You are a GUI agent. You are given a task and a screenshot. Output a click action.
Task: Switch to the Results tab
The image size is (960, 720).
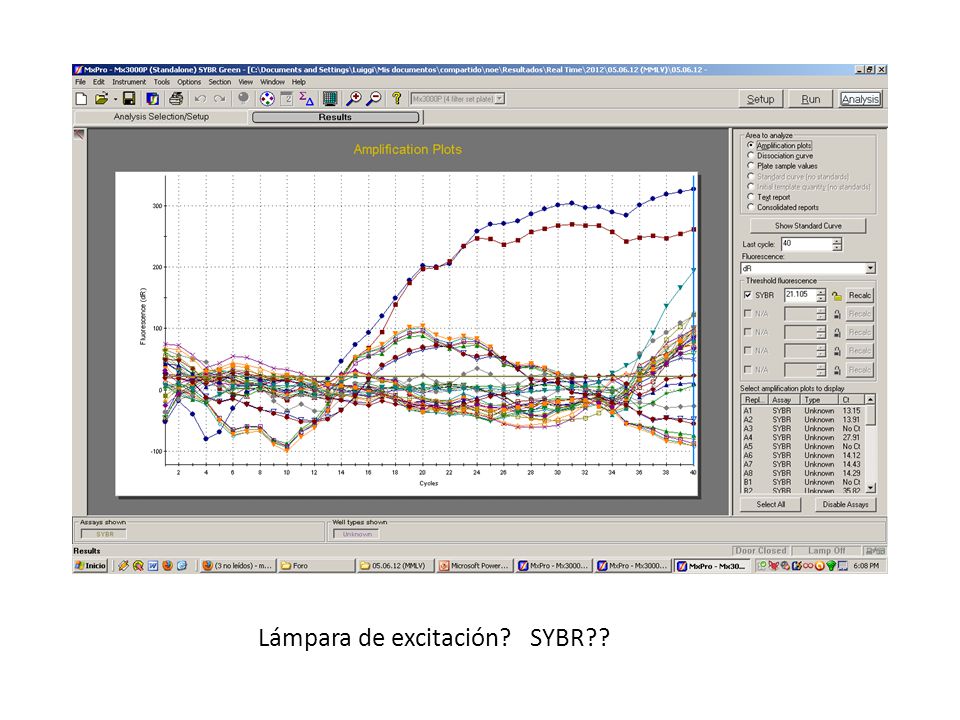336,117
